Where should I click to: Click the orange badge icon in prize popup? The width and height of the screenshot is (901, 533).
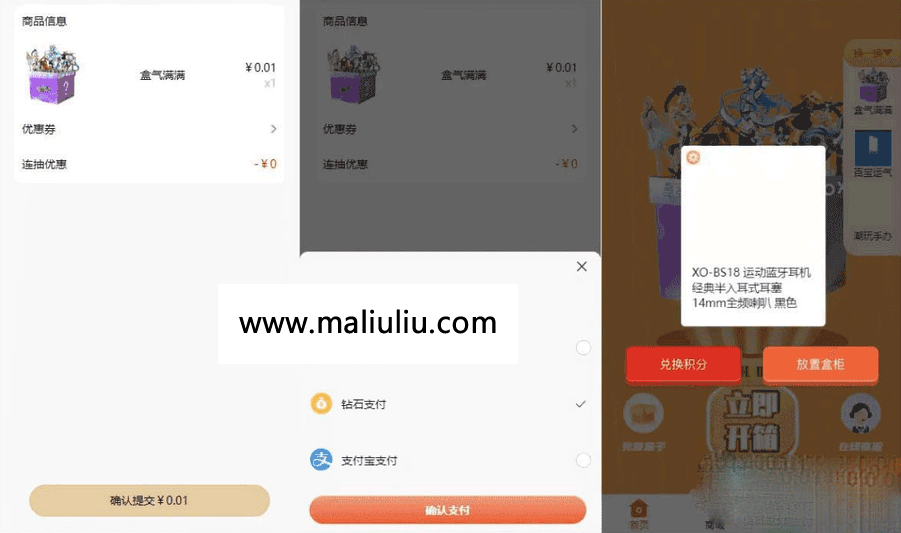click(x=693, y=157)
